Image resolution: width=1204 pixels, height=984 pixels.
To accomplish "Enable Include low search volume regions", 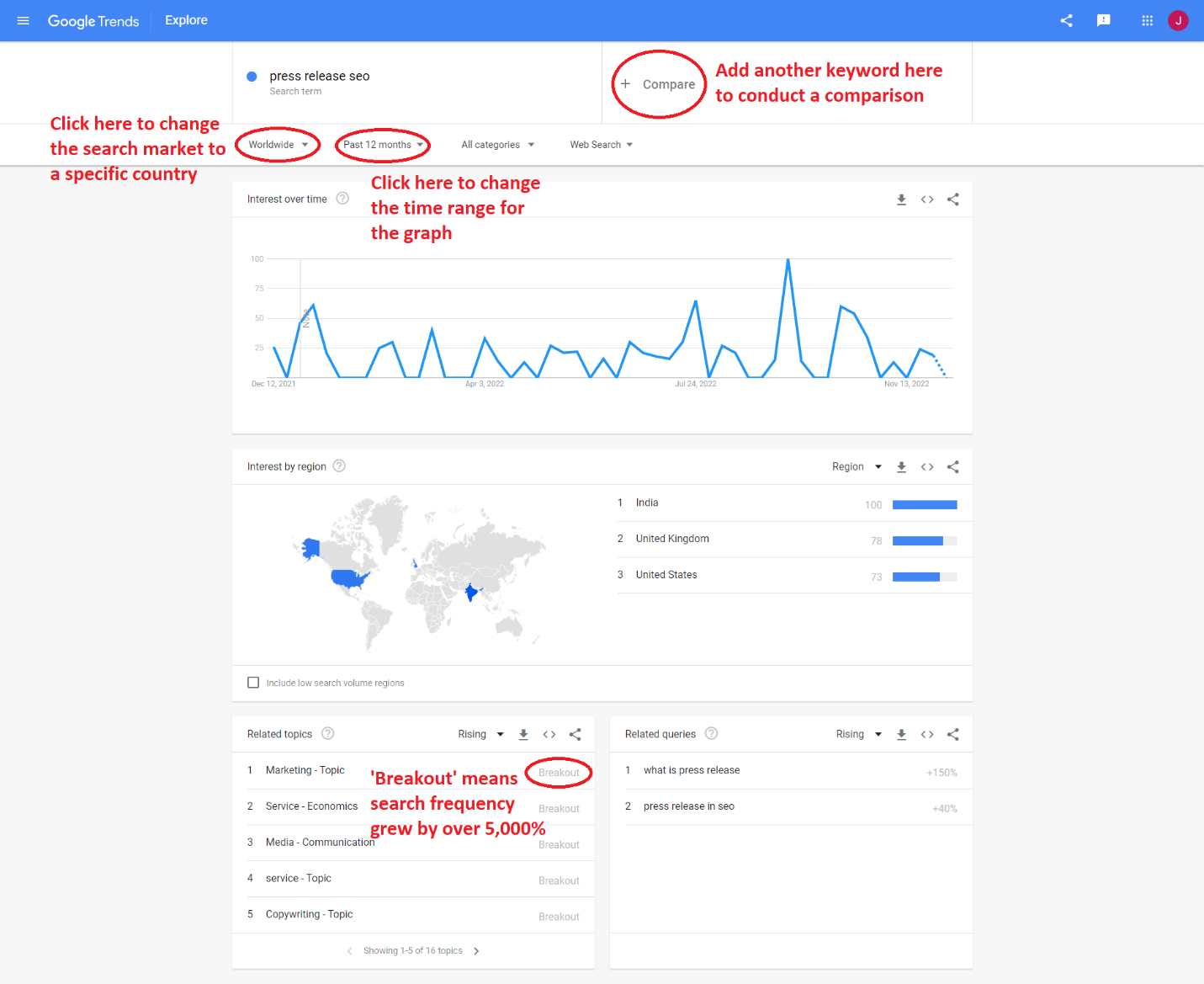I will (253, 683).
